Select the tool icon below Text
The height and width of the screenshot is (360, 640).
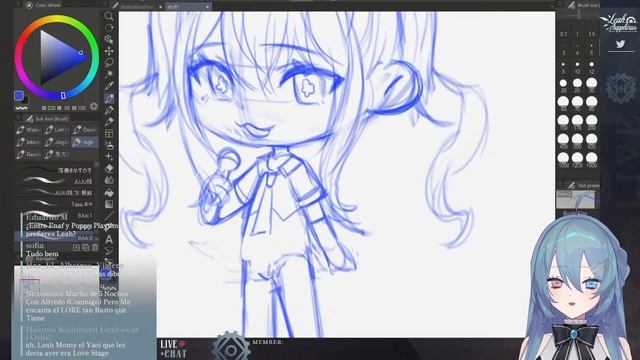(109, 251)
